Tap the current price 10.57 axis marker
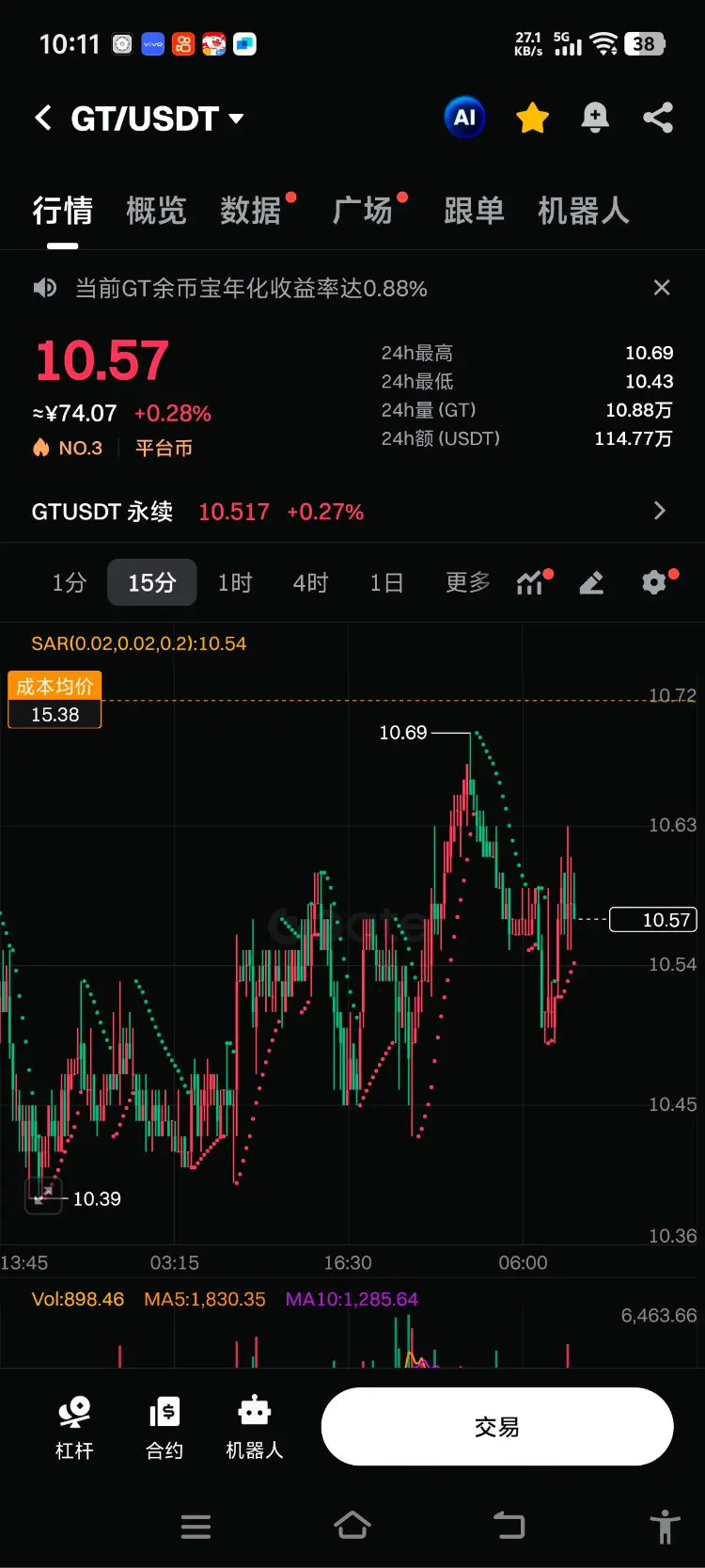The width and height of the screenshot is (705, 1568). tap(653, 919)
